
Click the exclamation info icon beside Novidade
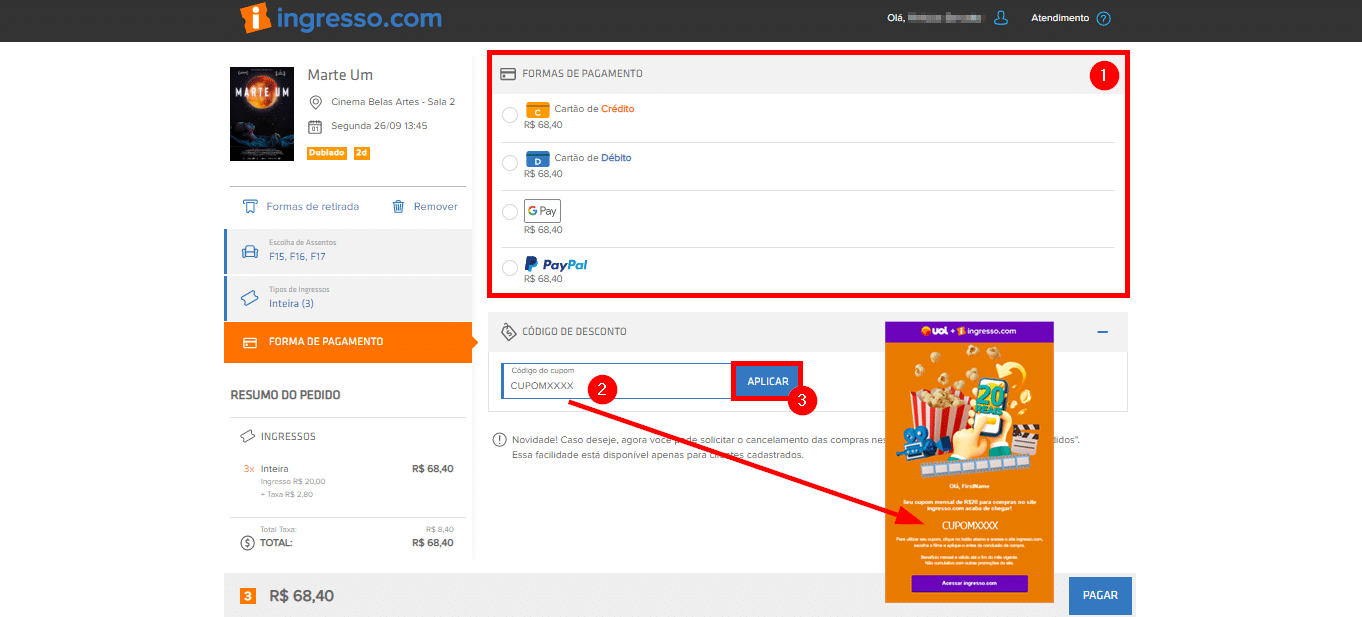(x=499, y=440)
